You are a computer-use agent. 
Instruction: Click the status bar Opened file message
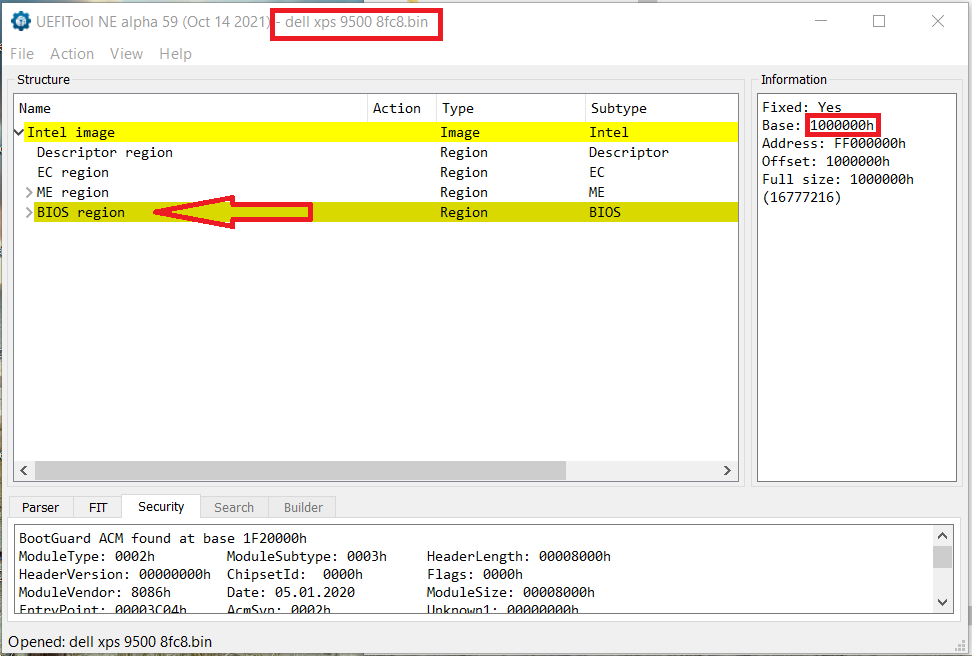click(110, 642)
